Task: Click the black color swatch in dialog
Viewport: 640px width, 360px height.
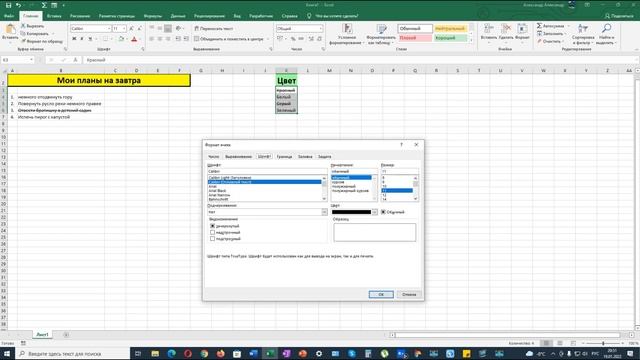Action: [x=351, y=212]
